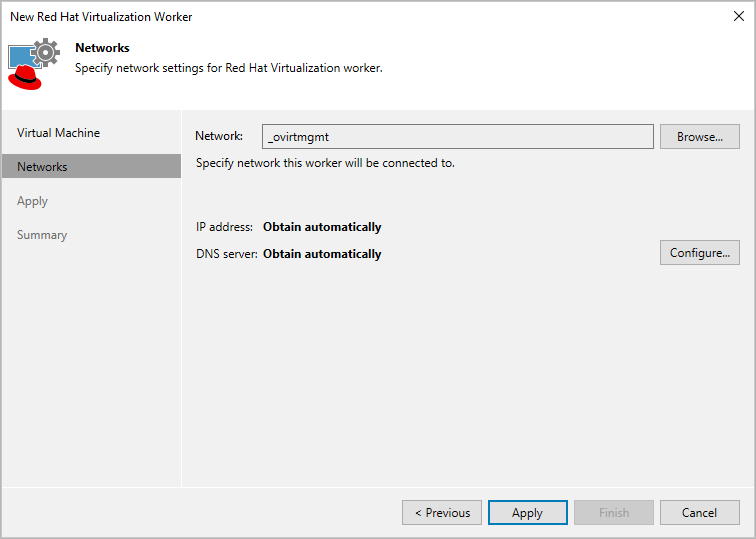Image resolution: width=756 pixels, height=539 pixels.
Task: Click the greyed-out Finish button
Action: coord(614,512)
